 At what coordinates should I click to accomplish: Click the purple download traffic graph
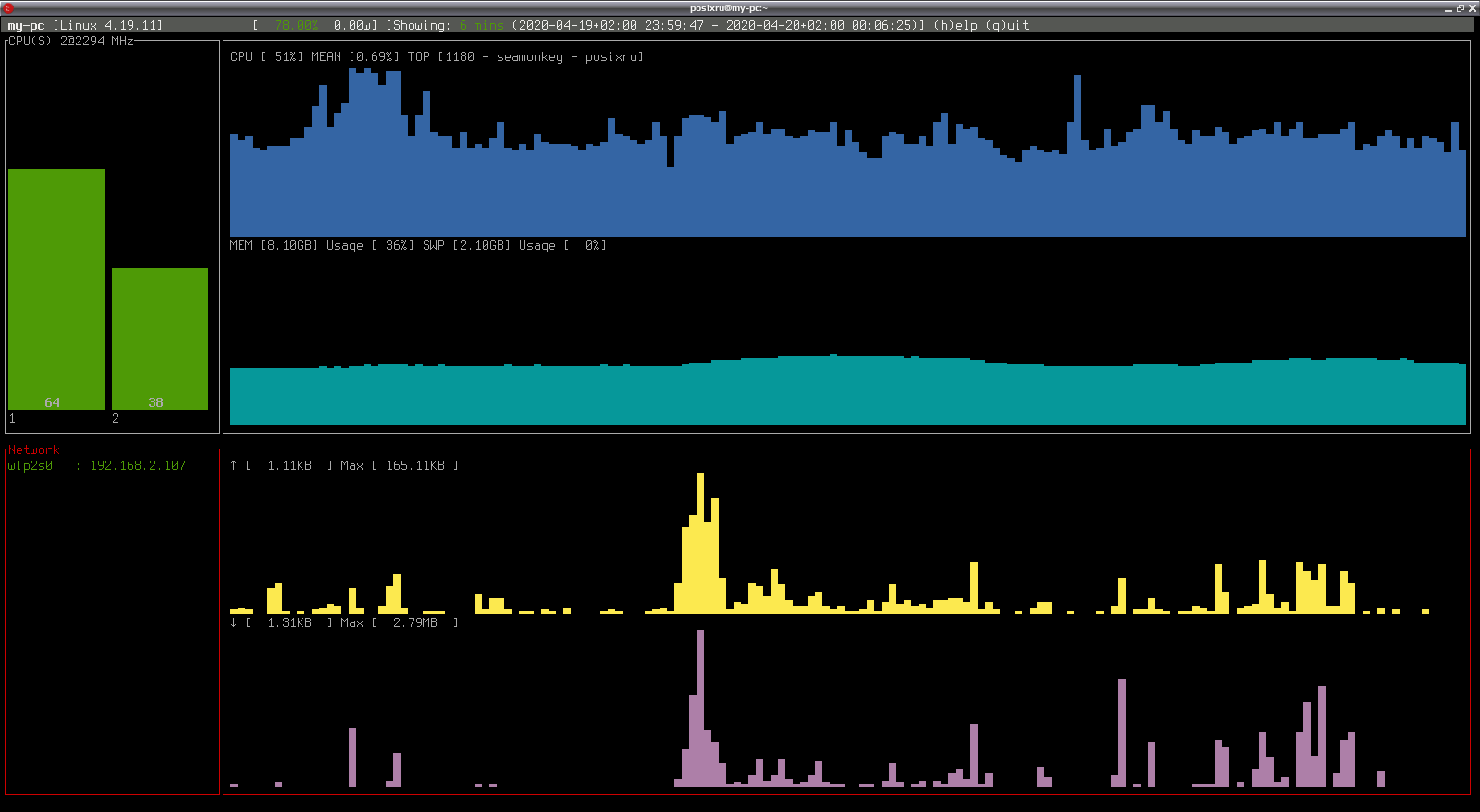808,708
